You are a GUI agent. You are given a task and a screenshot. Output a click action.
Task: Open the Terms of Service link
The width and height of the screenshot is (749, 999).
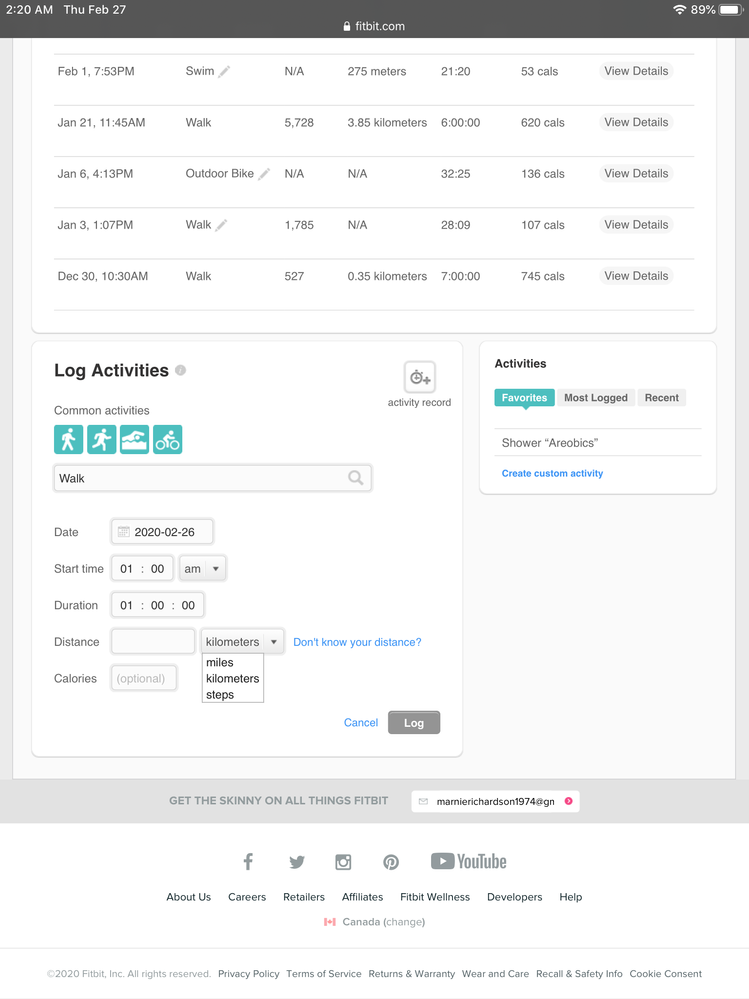[324, 974]
